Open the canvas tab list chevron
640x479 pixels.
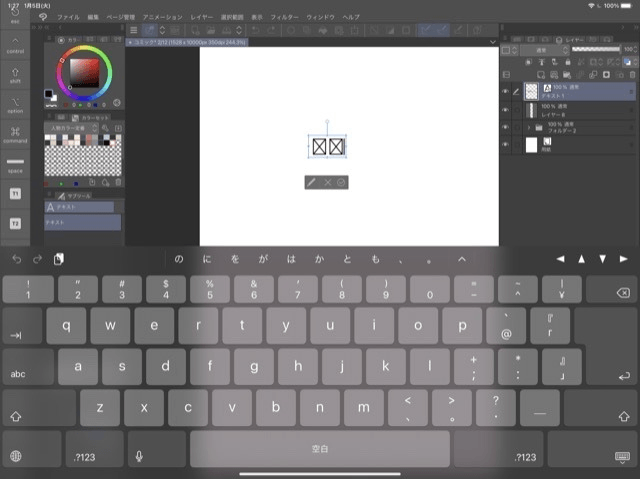tap(493, 42)
